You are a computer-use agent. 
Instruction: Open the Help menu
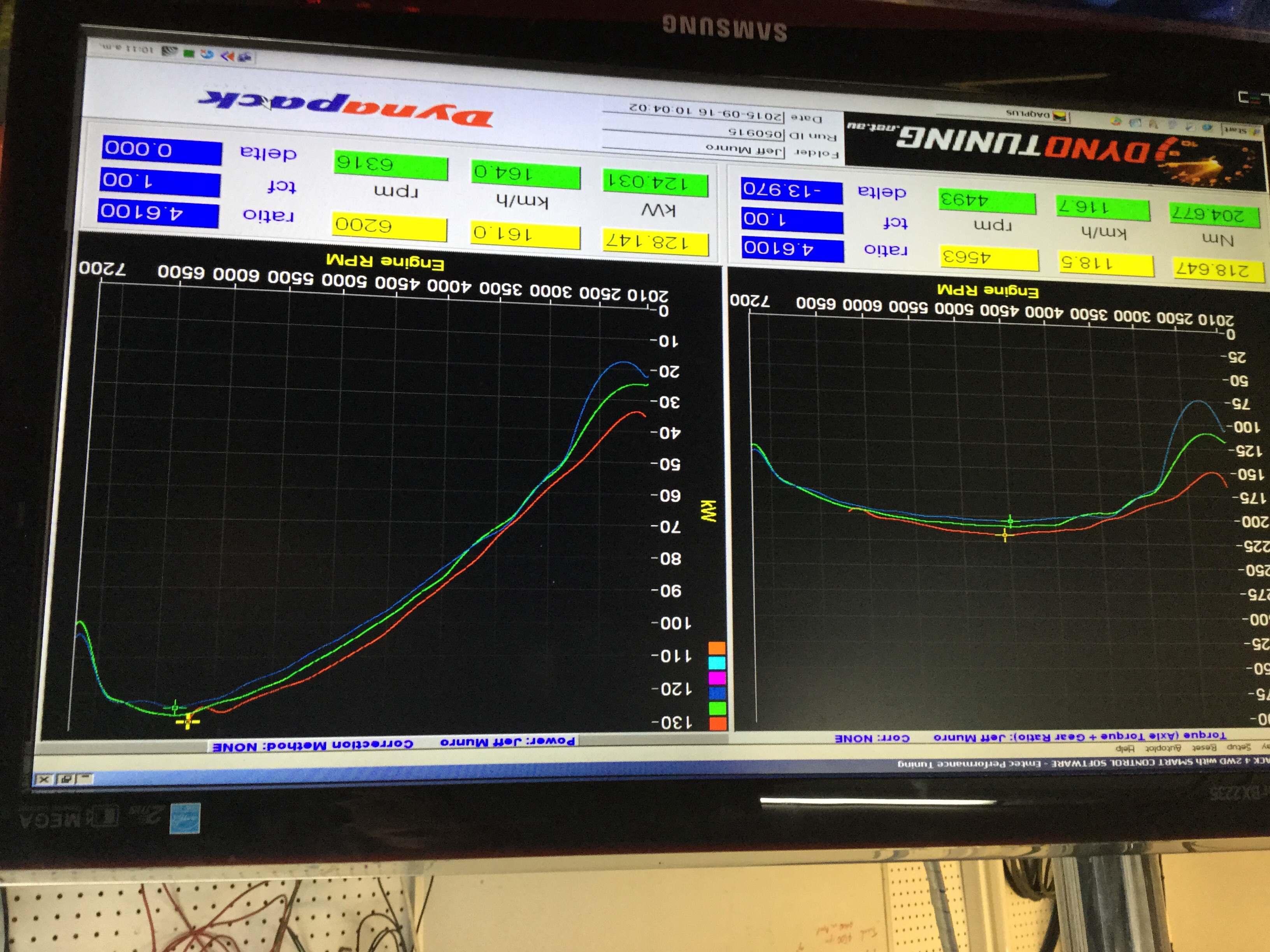[1126, 749]
